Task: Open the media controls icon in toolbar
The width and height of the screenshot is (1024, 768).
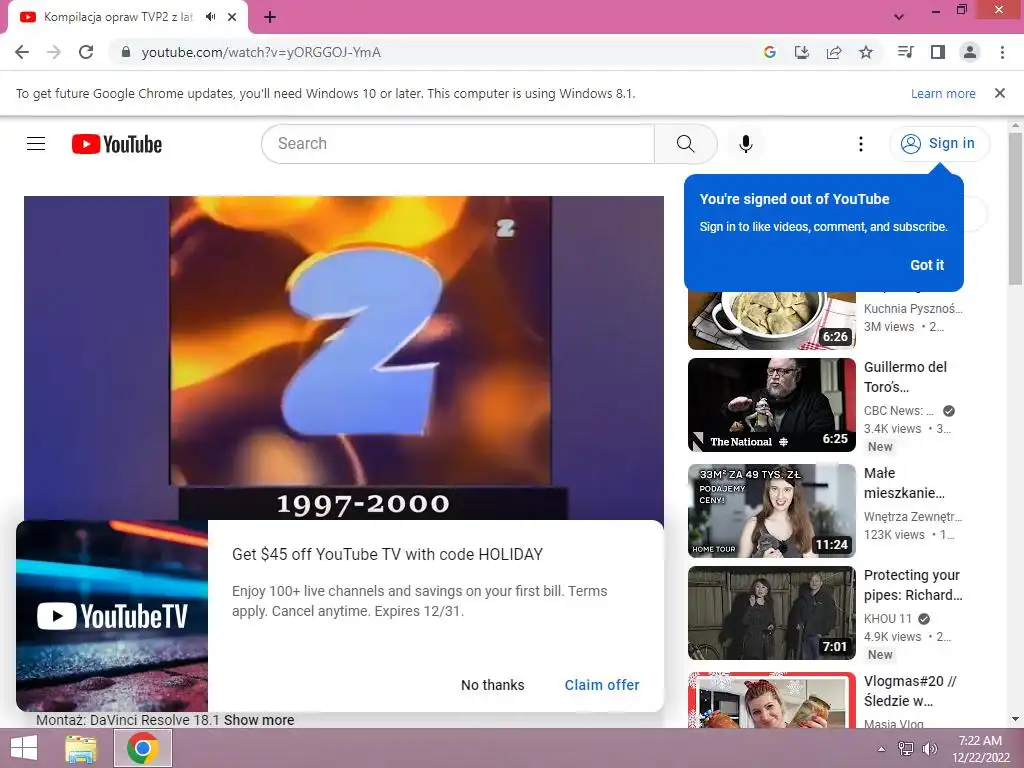Action: pyautogui.click(x=905, y=52)
